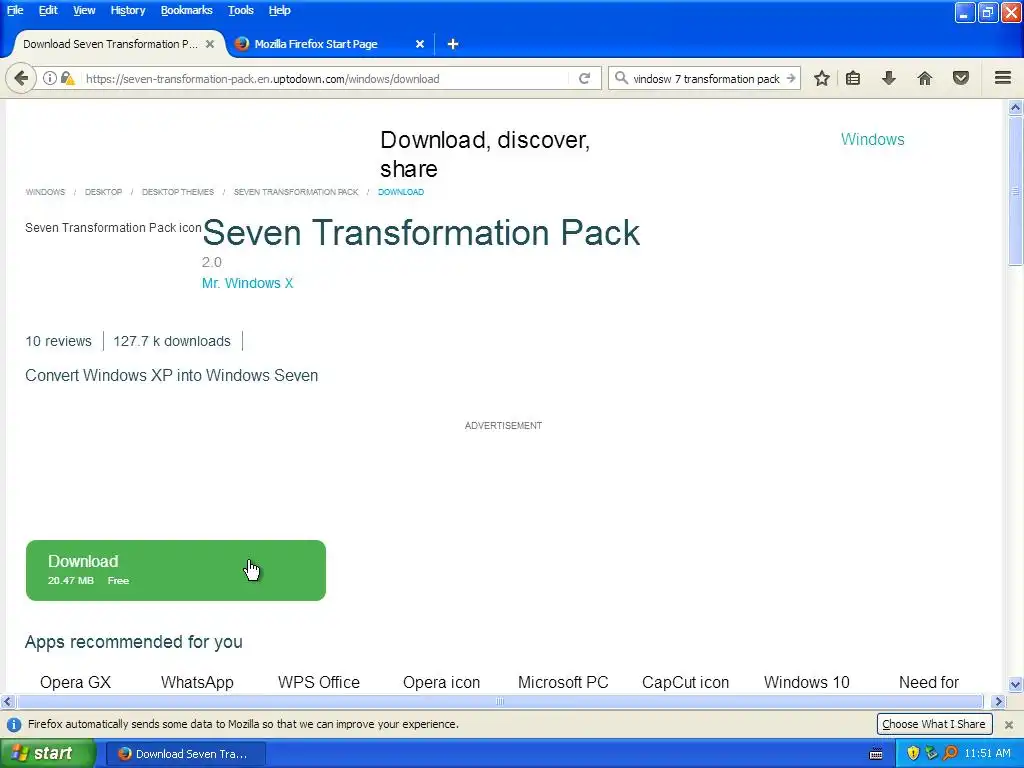1024x768 pixels.
Task: Open the Help menu
Action: (280, 10)
